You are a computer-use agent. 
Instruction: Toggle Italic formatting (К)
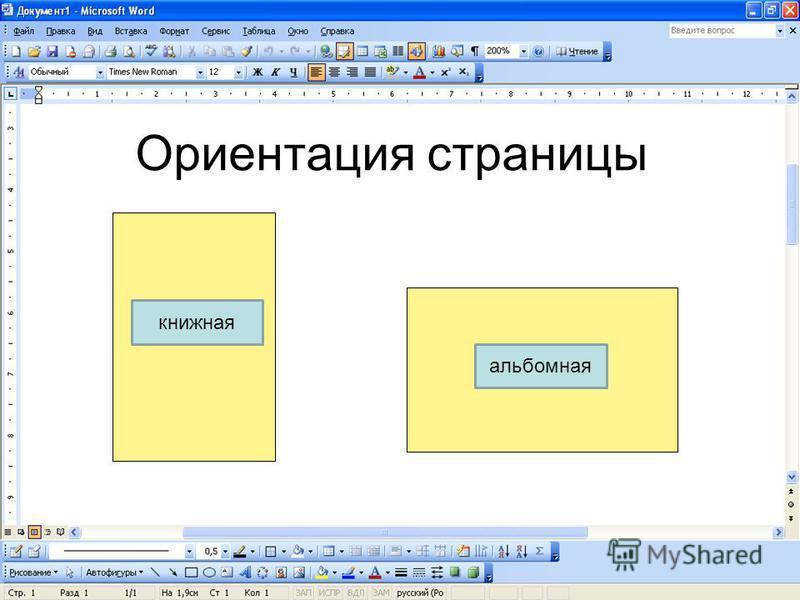click(275, 72)
